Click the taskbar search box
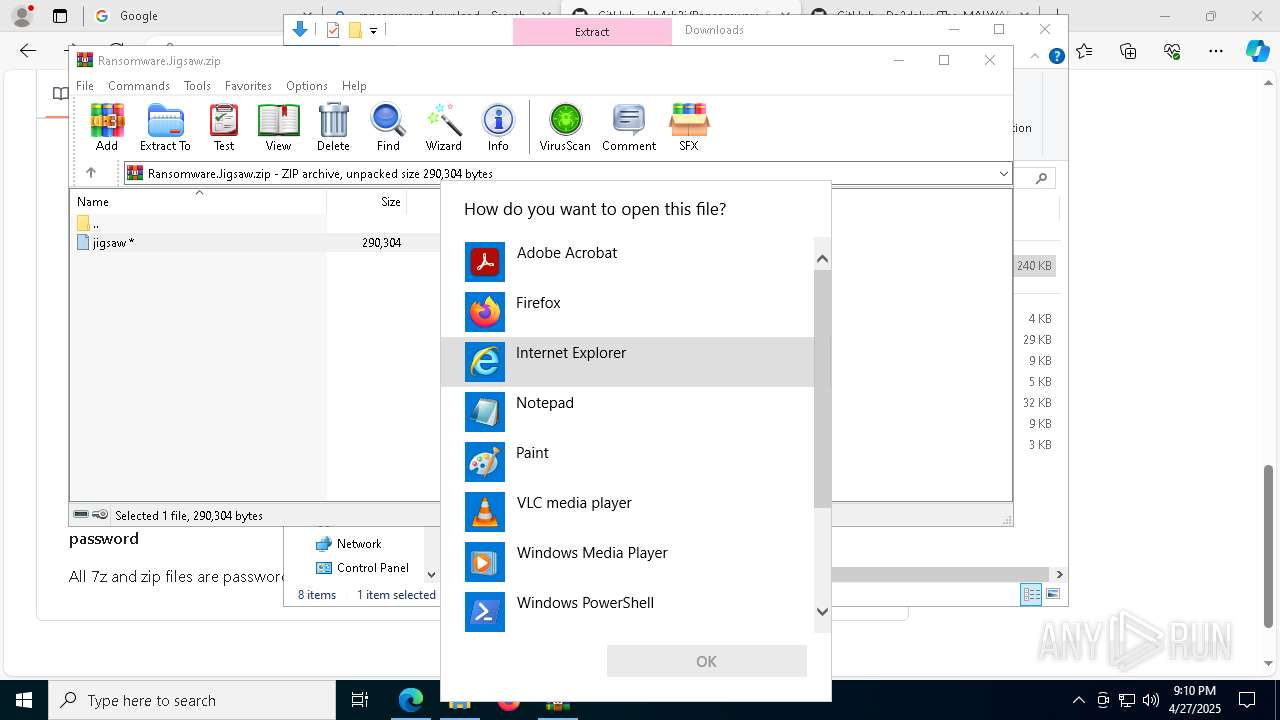 [191, 700]
